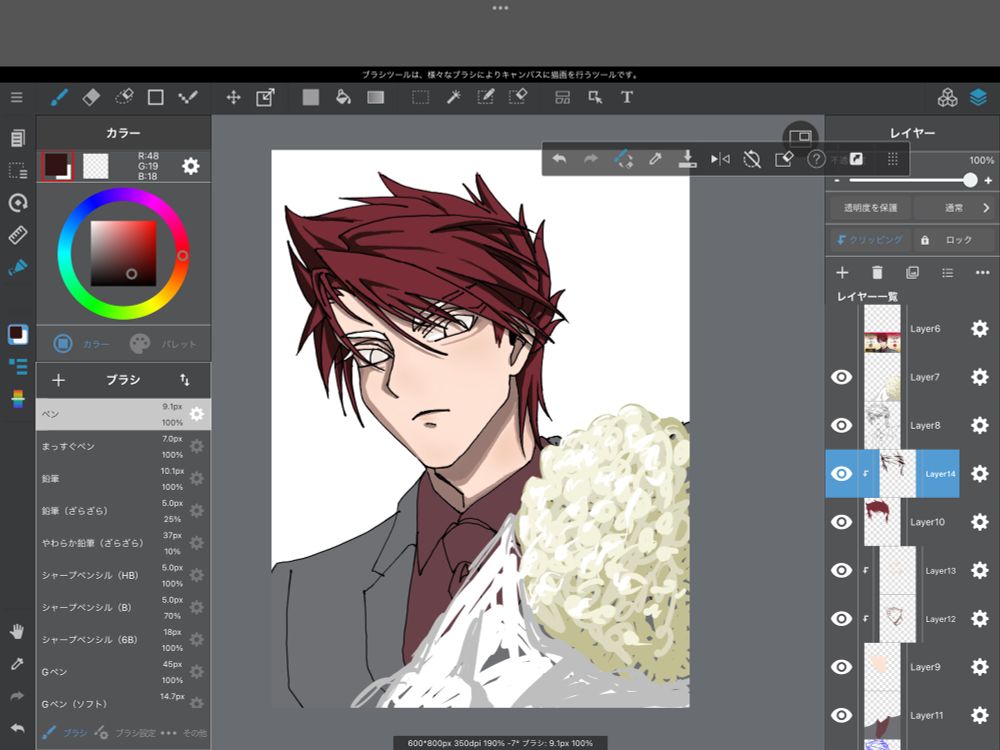
Task: Select the Bucket fill tool
Action: [x=343, y=97]
